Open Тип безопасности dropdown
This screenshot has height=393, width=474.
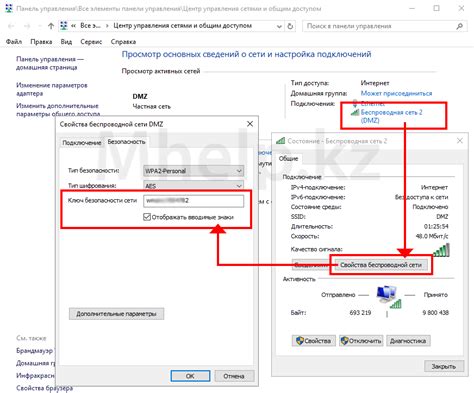(193, 171)
